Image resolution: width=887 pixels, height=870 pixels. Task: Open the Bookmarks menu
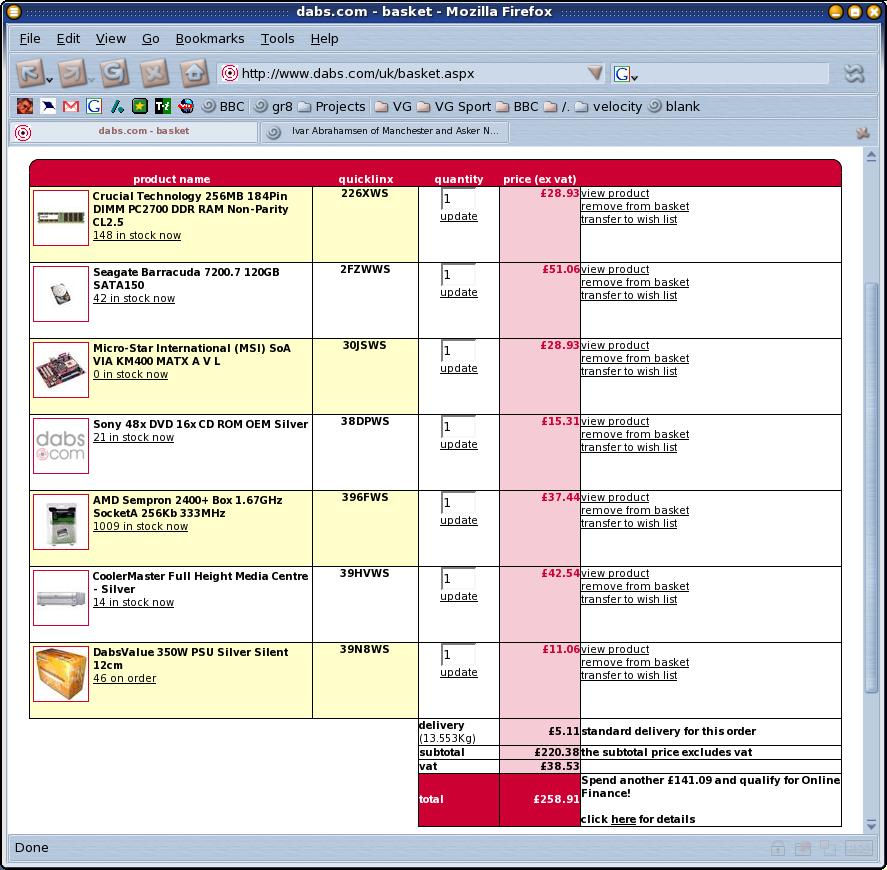[210, 38]
